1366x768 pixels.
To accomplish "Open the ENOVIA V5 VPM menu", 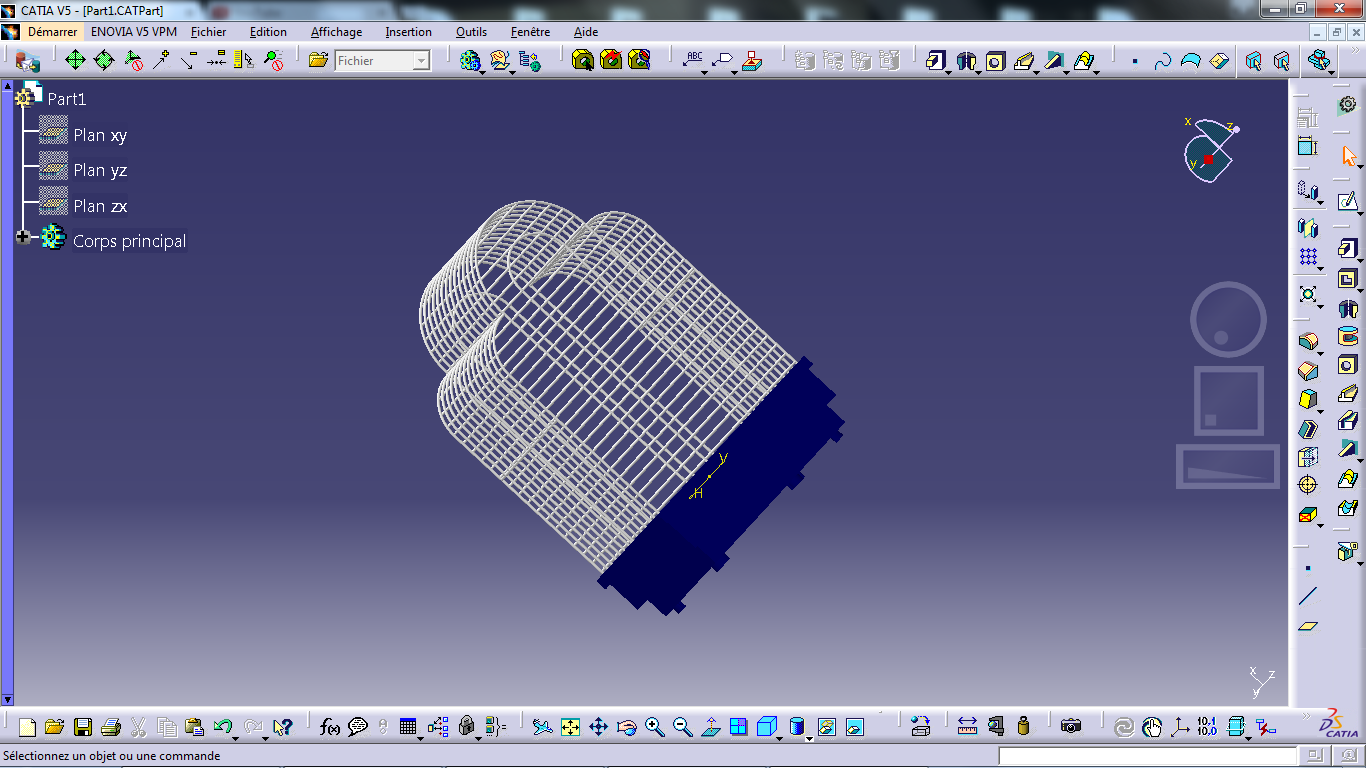I will coord(134,32).
